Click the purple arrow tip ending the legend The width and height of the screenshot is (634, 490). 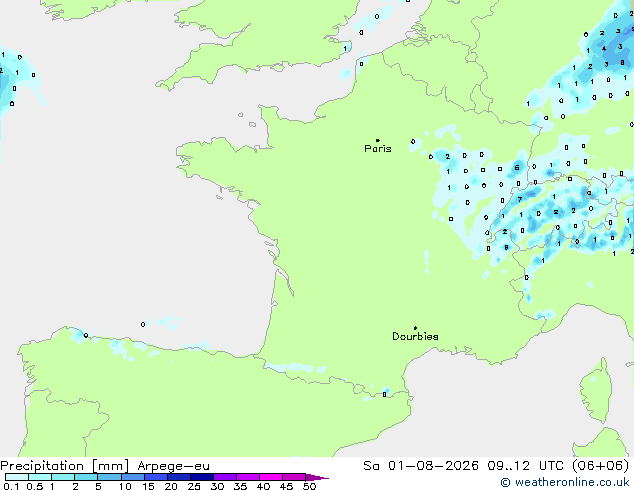317,477
